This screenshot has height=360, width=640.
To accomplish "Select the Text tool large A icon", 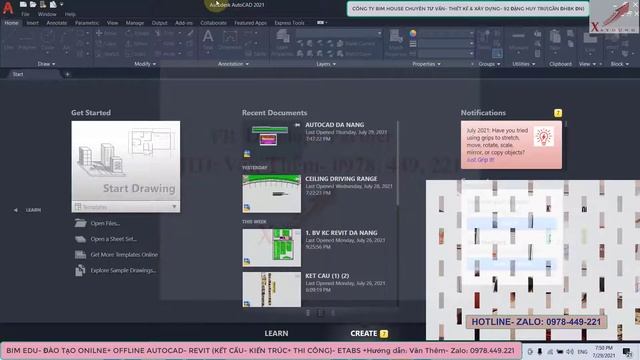I will [x=208, y=37].
